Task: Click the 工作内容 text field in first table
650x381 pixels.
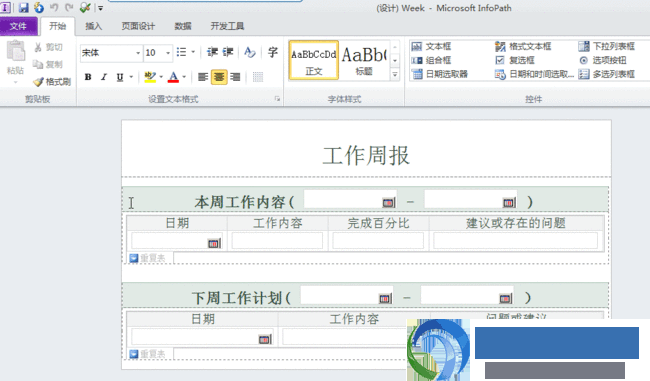Action: (x=277, y=240)
